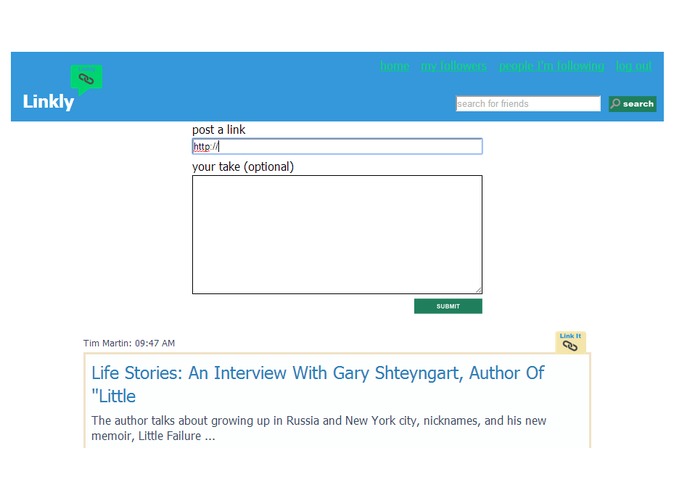Click into the post a link field
Image resolution: width=695 pixels, height=494 pixels.
coord(337,147)
